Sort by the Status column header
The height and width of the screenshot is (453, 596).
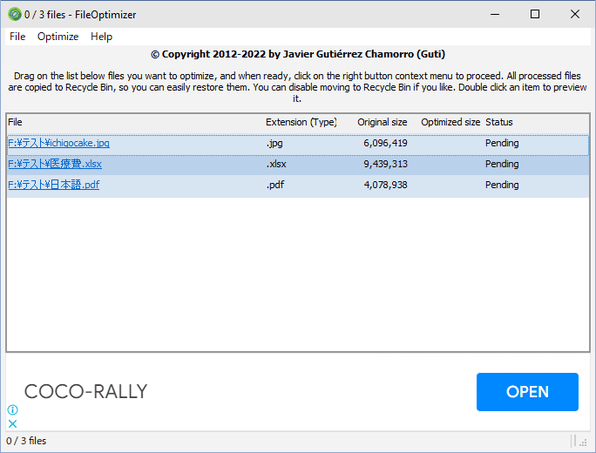point(499,122)
